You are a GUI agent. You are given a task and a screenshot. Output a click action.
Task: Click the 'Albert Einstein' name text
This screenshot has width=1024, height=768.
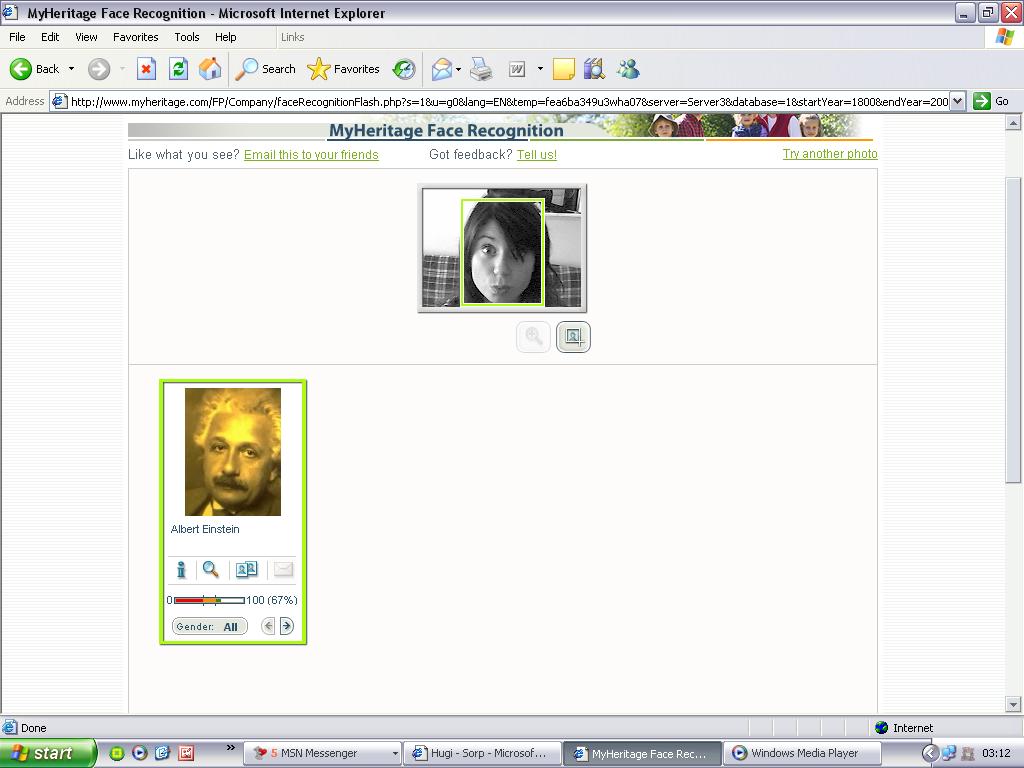pos(205,529)
